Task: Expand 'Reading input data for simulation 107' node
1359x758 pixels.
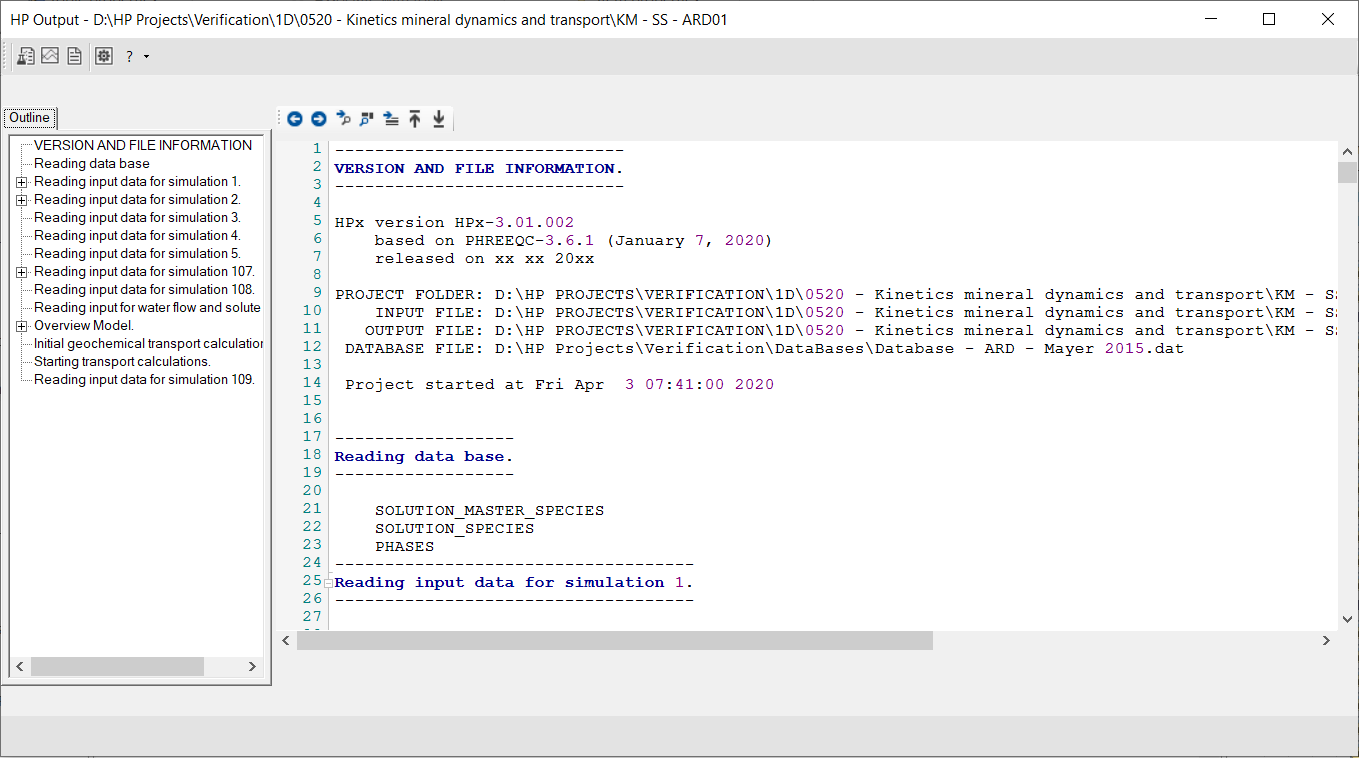Action: [21, 272]
